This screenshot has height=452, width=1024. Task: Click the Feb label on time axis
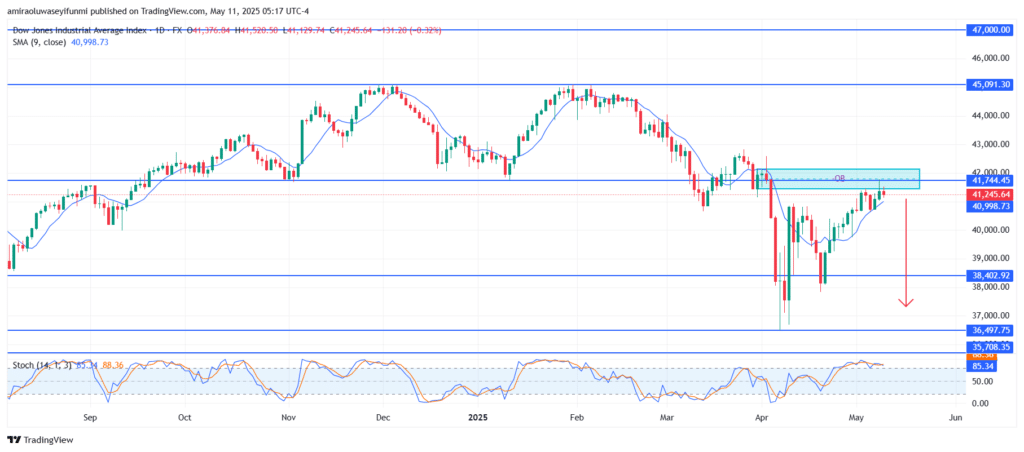point(575,417)
